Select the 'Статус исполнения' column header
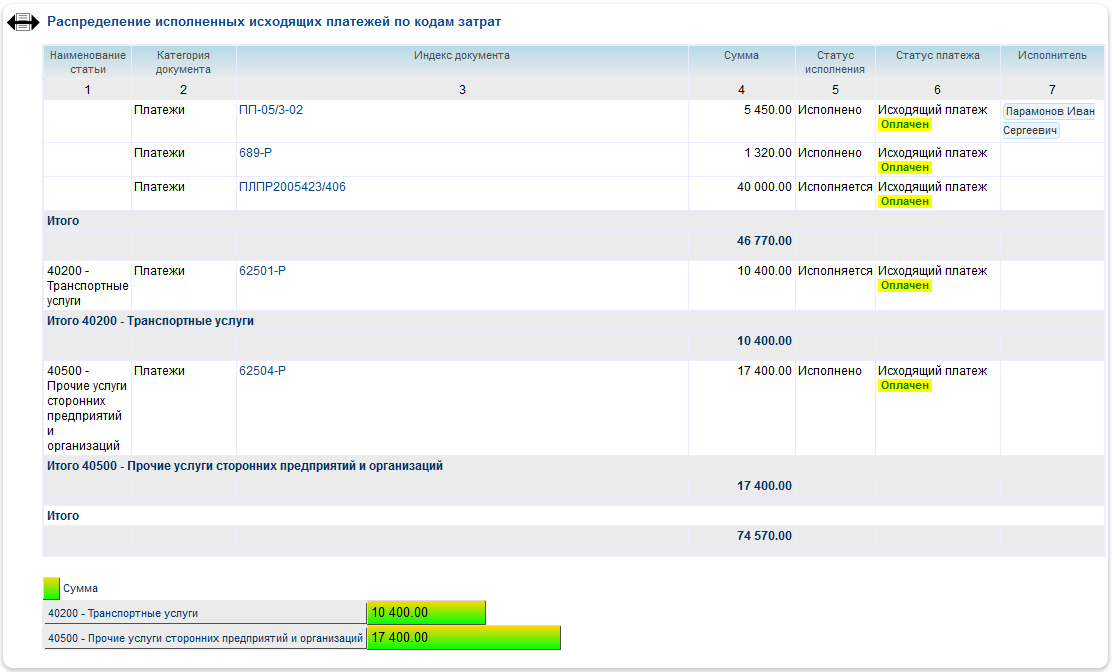The image size is (1112, 672). (835, 62)
